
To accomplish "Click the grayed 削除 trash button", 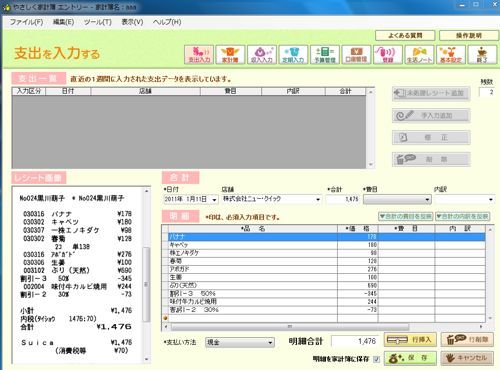I will pyautogui.click(x=431, y=159).
